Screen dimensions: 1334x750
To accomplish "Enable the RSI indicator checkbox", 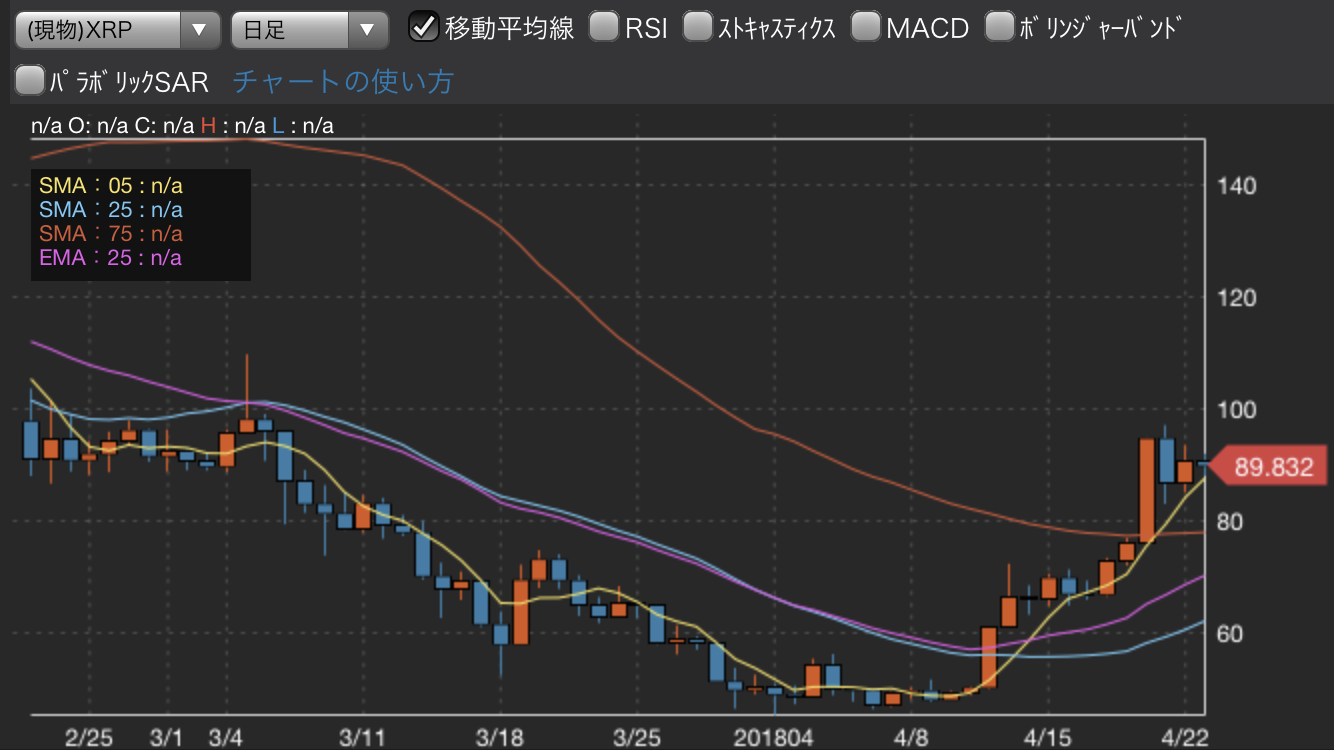I will (x=603, y=27).
